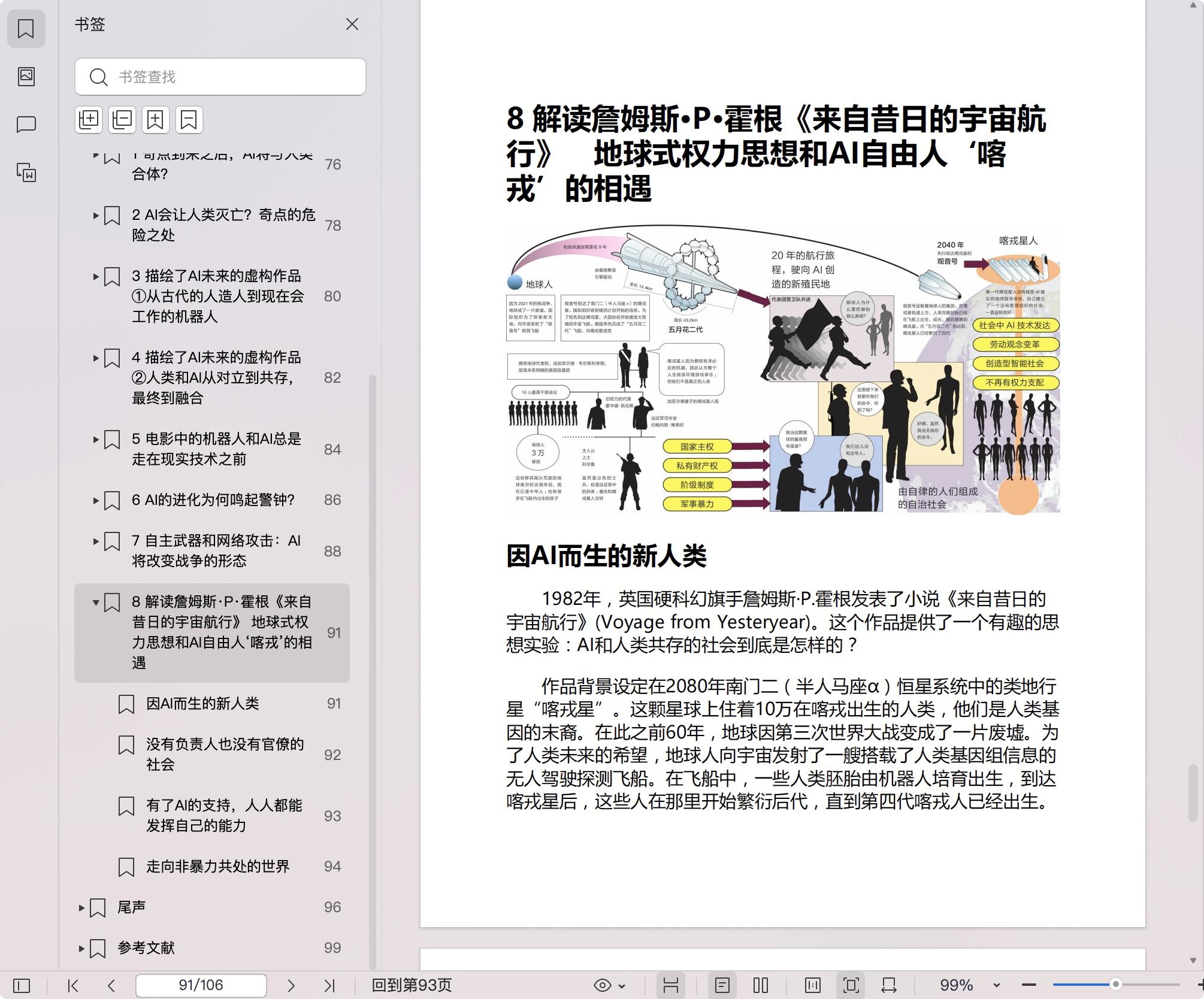
Task: Click bookmark icon beside '走向非暴力共处的世界'
Action: click(x=126, y=868)
